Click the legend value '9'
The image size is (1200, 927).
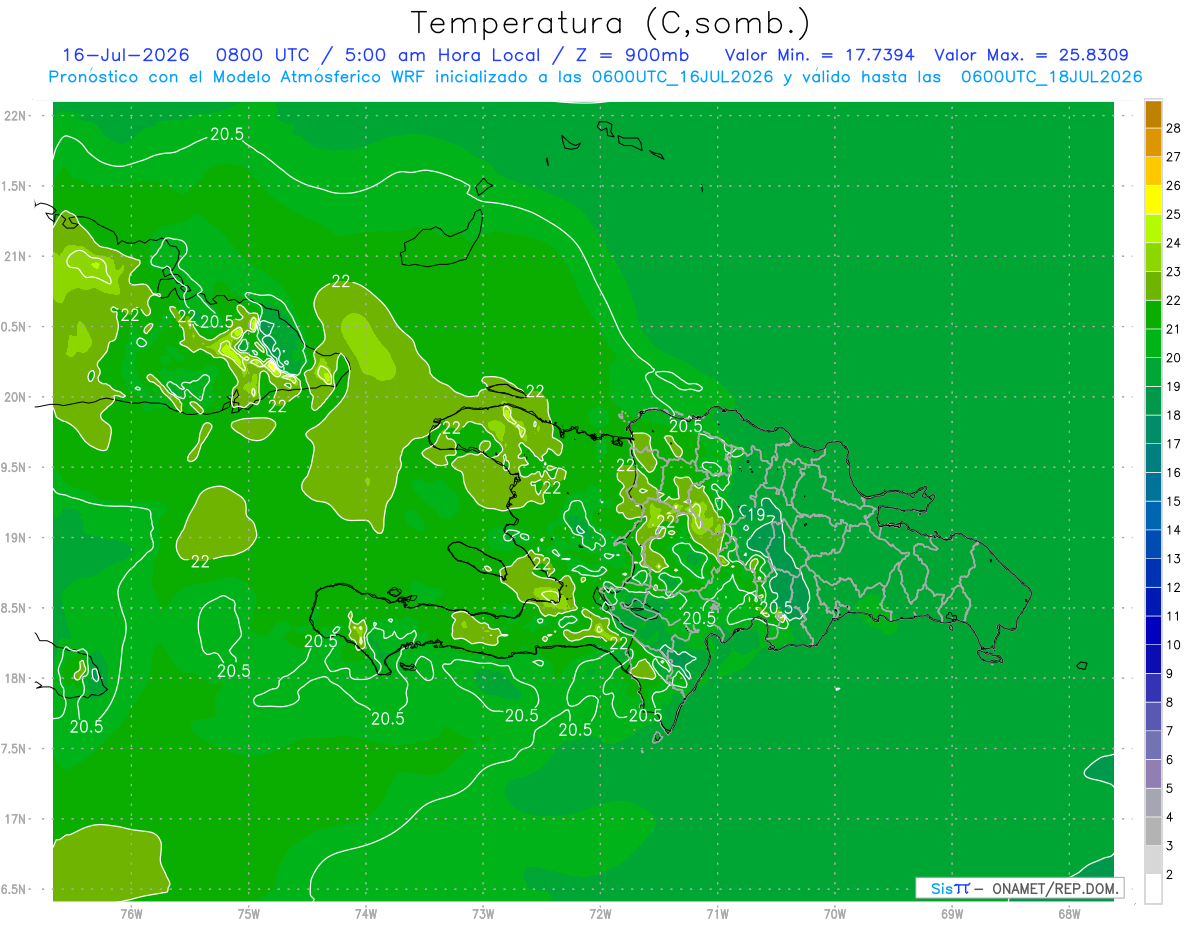coord(1170,674)
